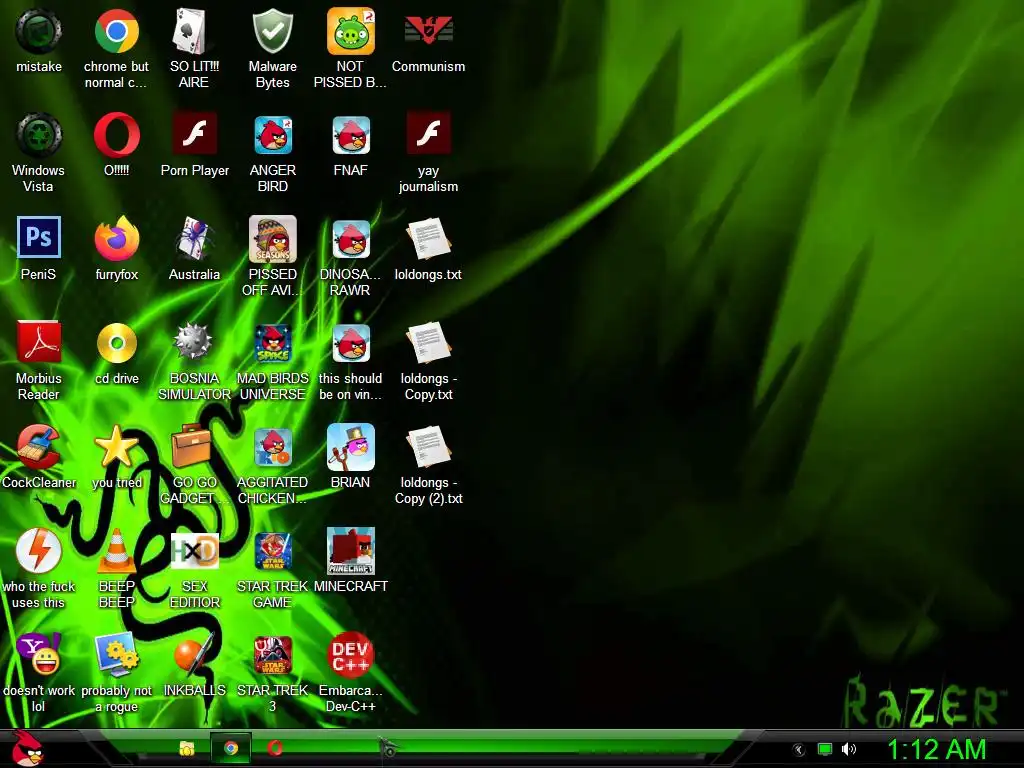Select the 'ANGER BIRD' icon
Image resolution: width=1024 pixels, height=768 pixels.
(x=272, y=135)
